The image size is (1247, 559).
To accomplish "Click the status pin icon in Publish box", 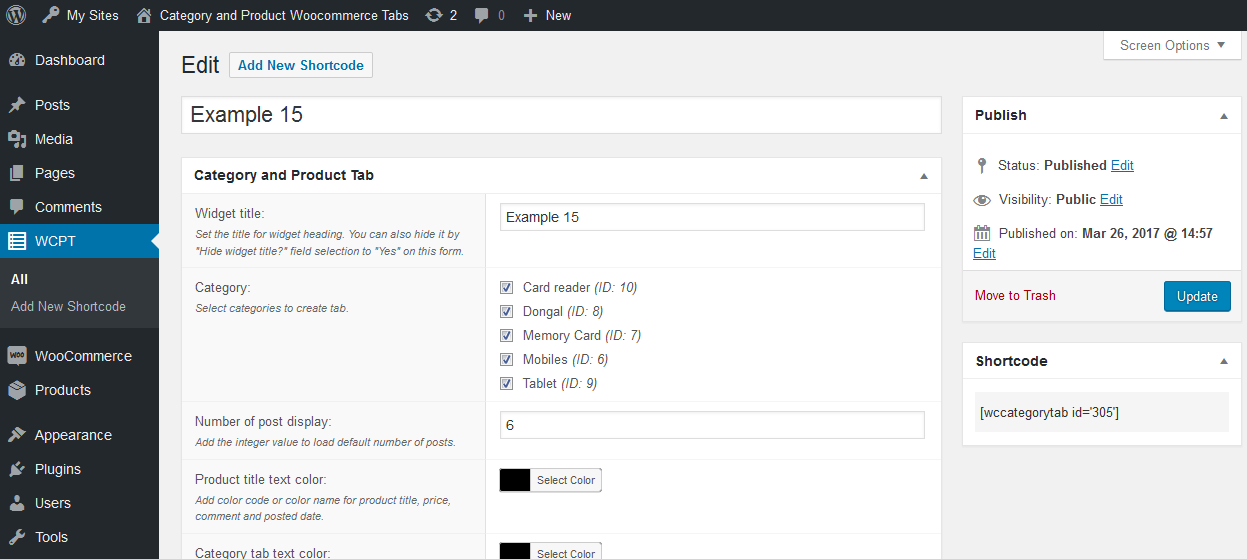I will click(982, 165).
